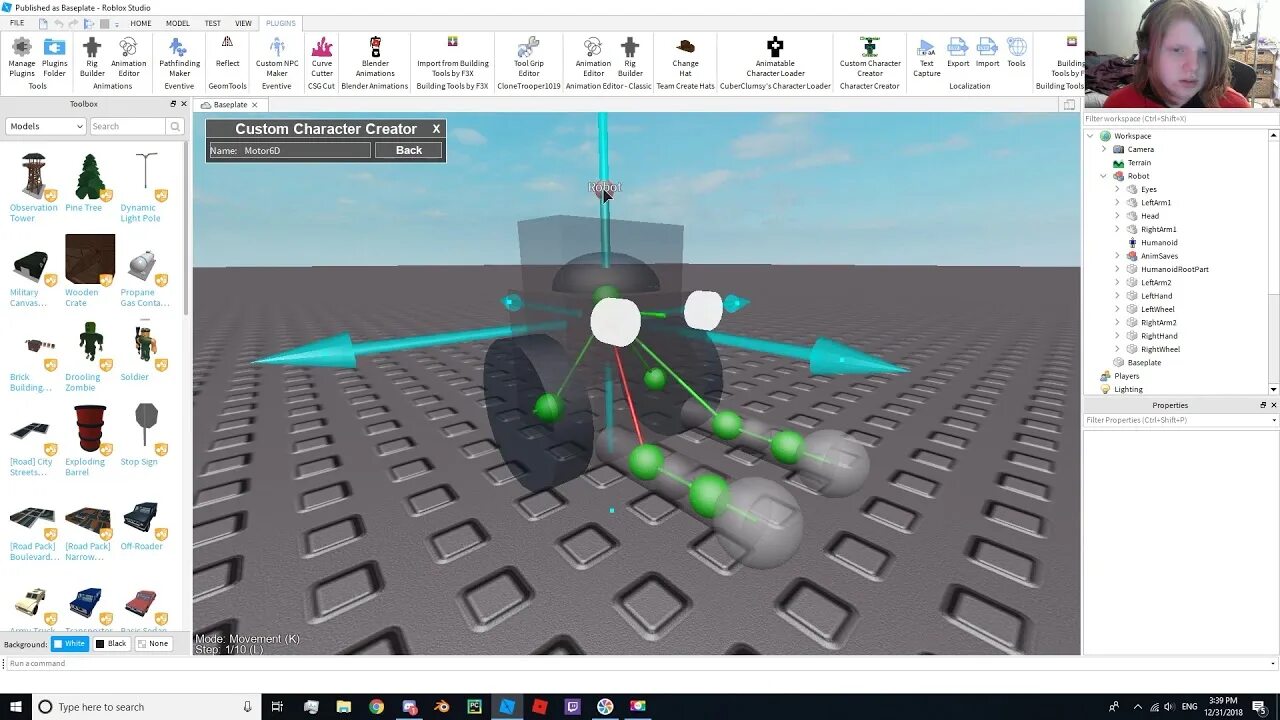Viewport: 1280px width, 720px height.
Task: Expand the LeftArm1 node
Action: (1117, 202)
